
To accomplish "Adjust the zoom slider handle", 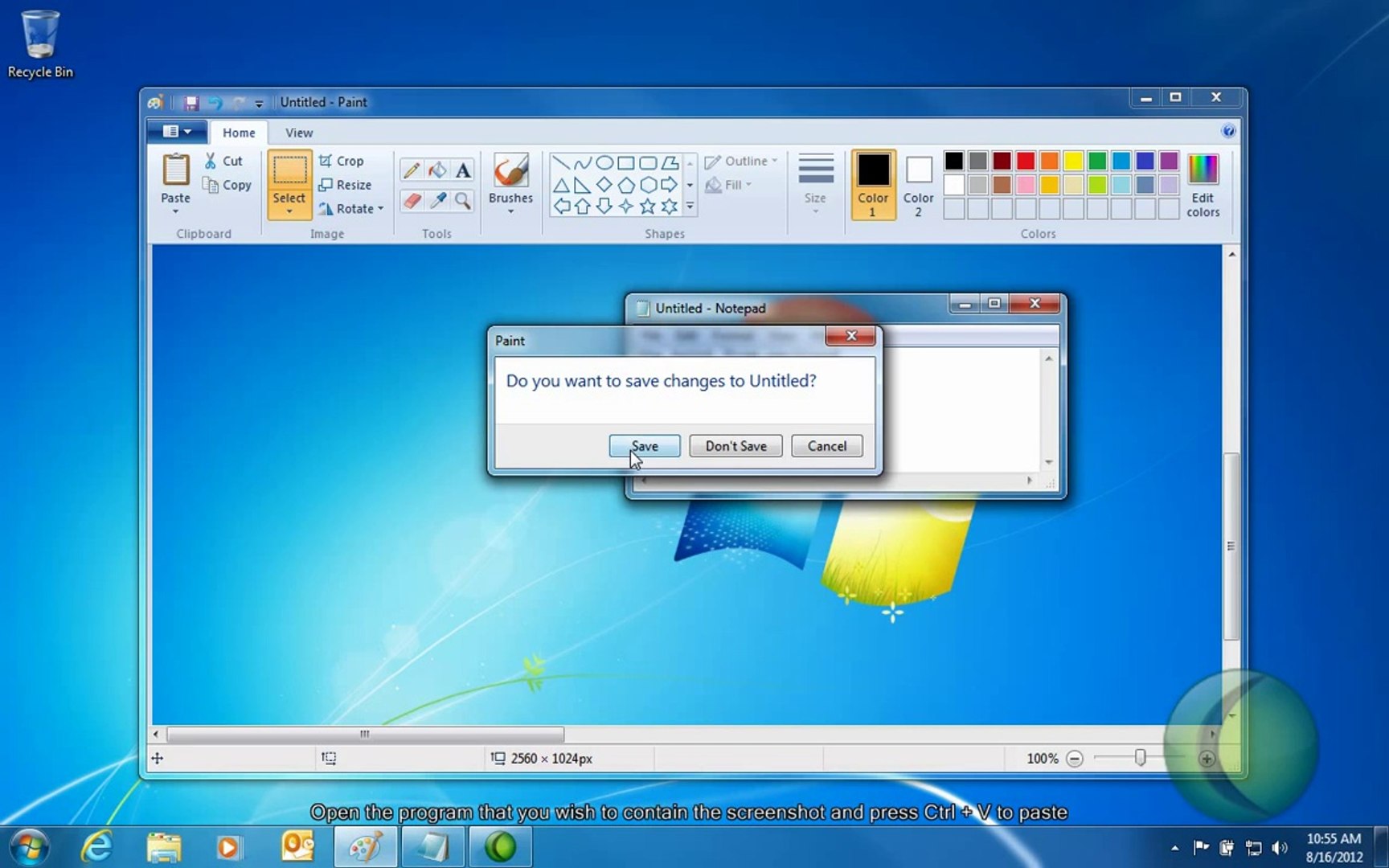I will pyautogui.click(x=1140, y=758).
